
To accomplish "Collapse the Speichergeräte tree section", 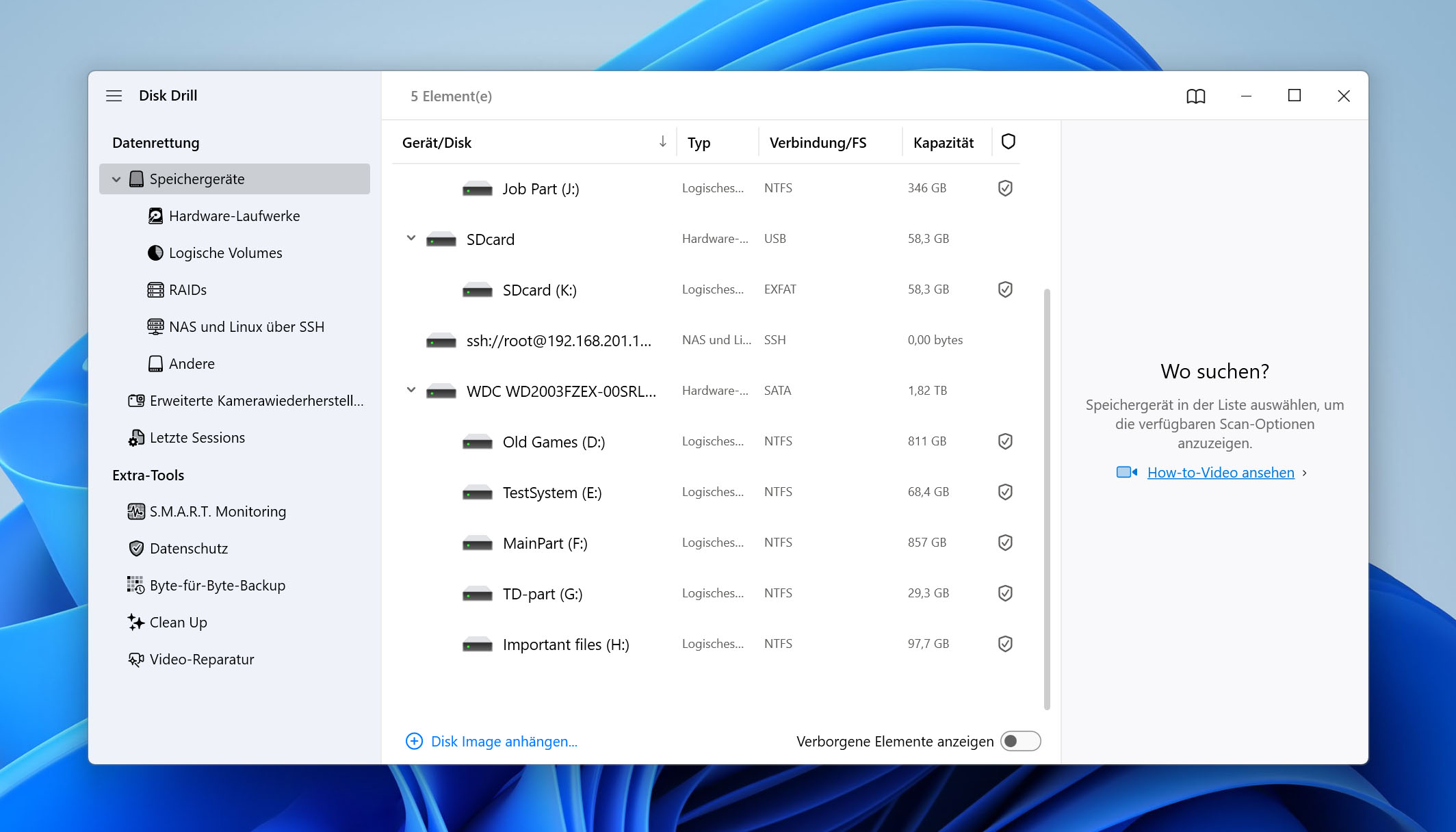I will 116,179.
